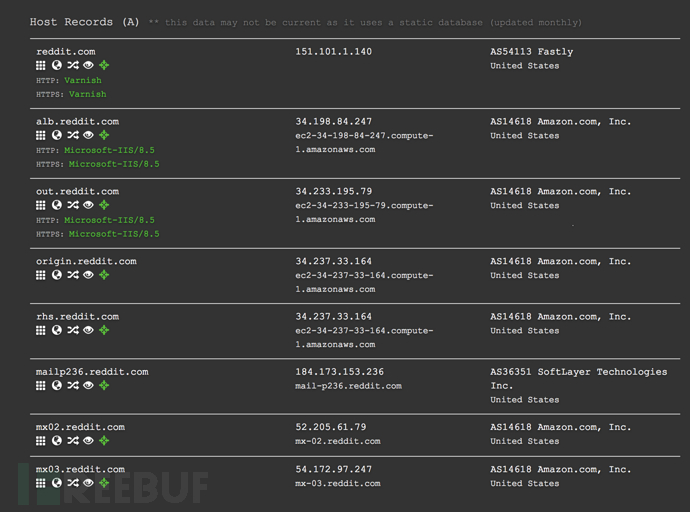Click eye icon under mailp236.reddit.com

tap(88, 385)
